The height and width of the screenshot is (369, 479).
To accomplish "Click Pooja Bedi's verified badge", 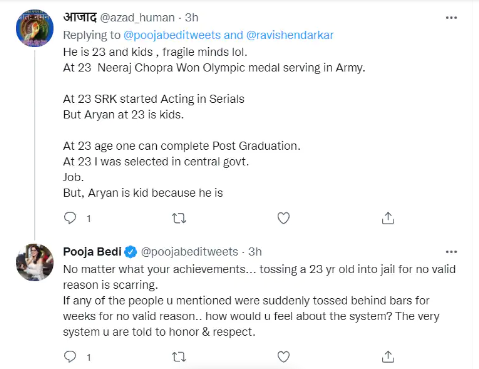I will tap(131, 252).
